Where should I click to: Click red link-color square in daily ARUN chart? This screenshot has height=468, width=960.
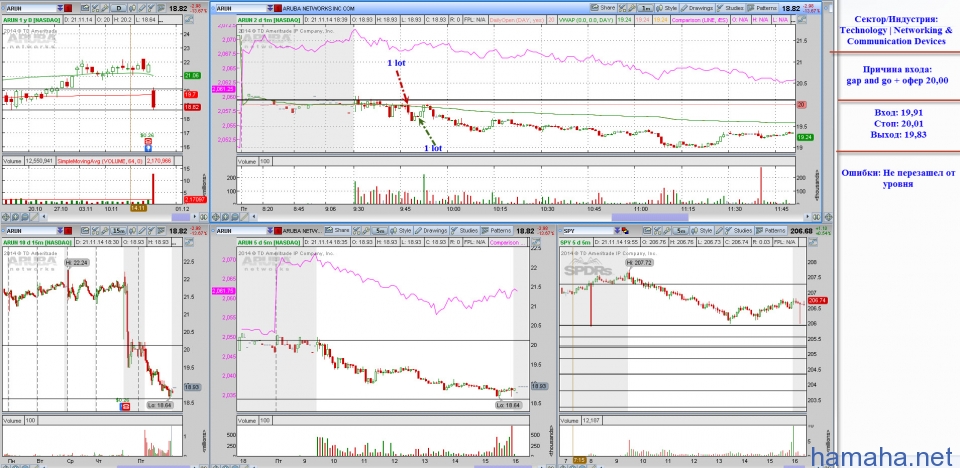coord(68,8)
